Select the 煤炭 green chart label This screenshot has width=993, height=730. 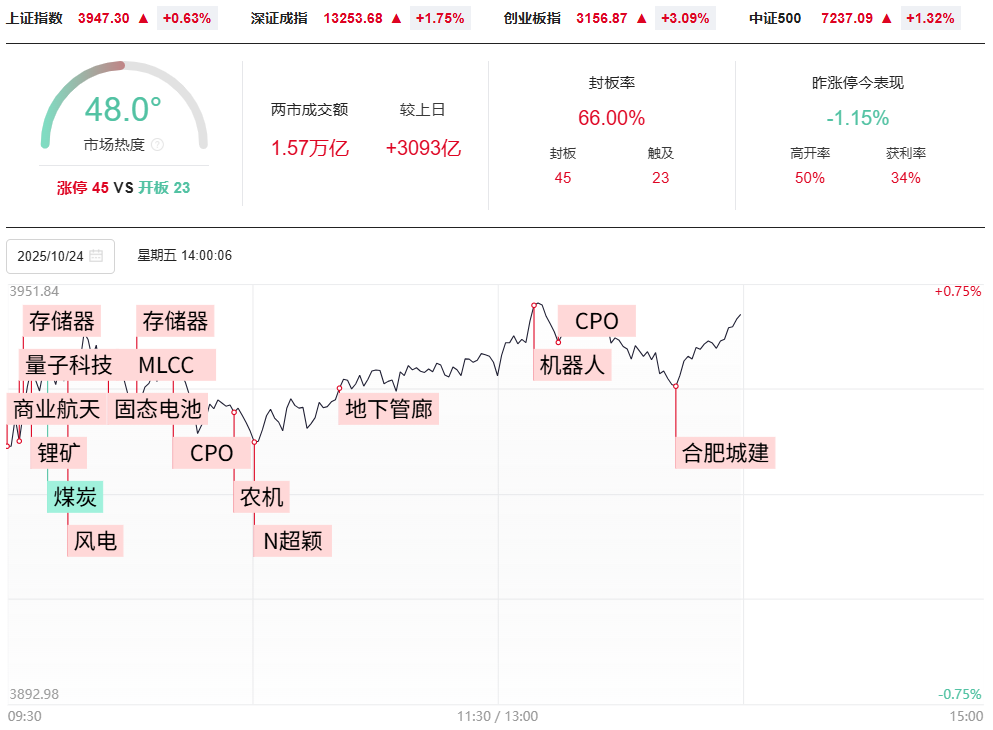[x=74, y=496]
